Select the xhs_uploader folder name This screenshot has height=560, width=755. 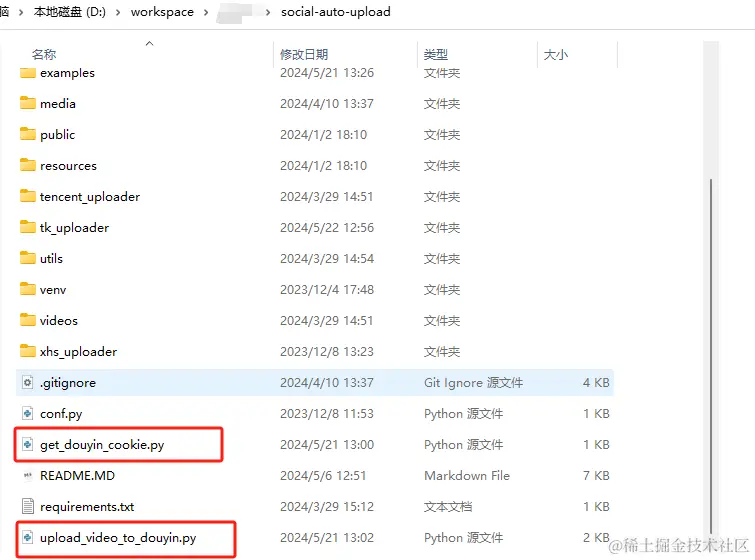(78, 352)
